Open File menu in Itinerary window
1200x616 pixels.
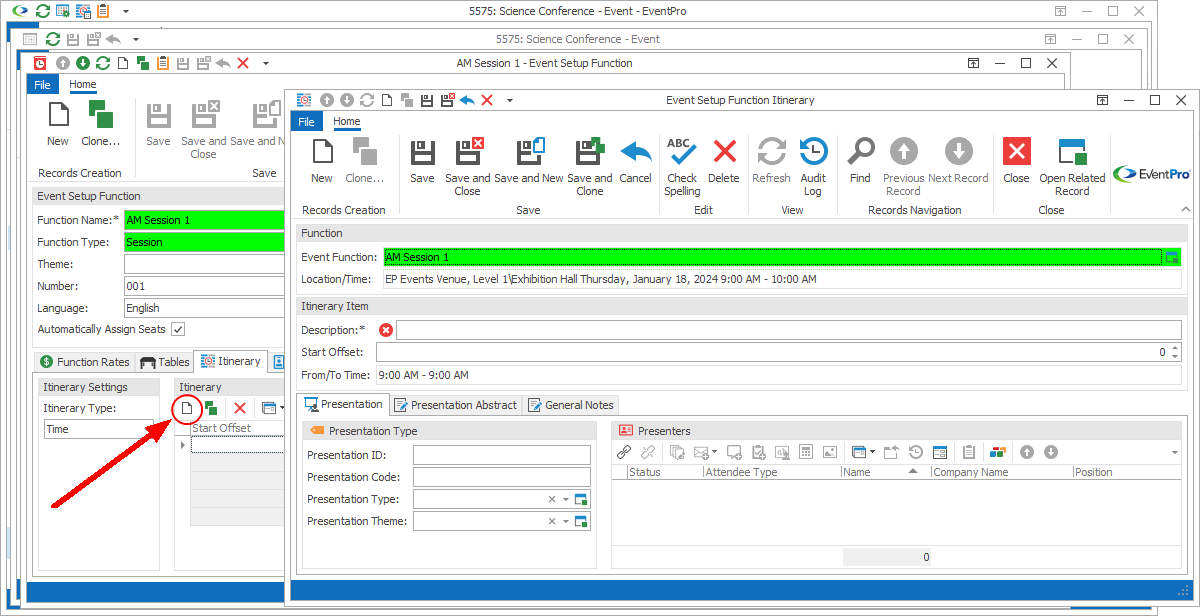pyautogui.click(x=307, y=122)
